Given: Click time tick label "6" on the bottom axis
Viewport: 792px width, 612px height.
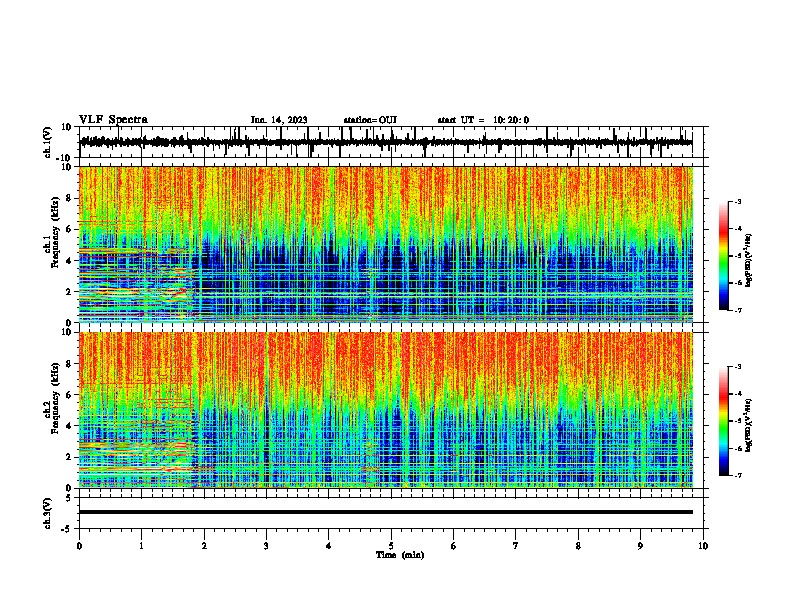Looking at the screenshot, I should 454,546.
